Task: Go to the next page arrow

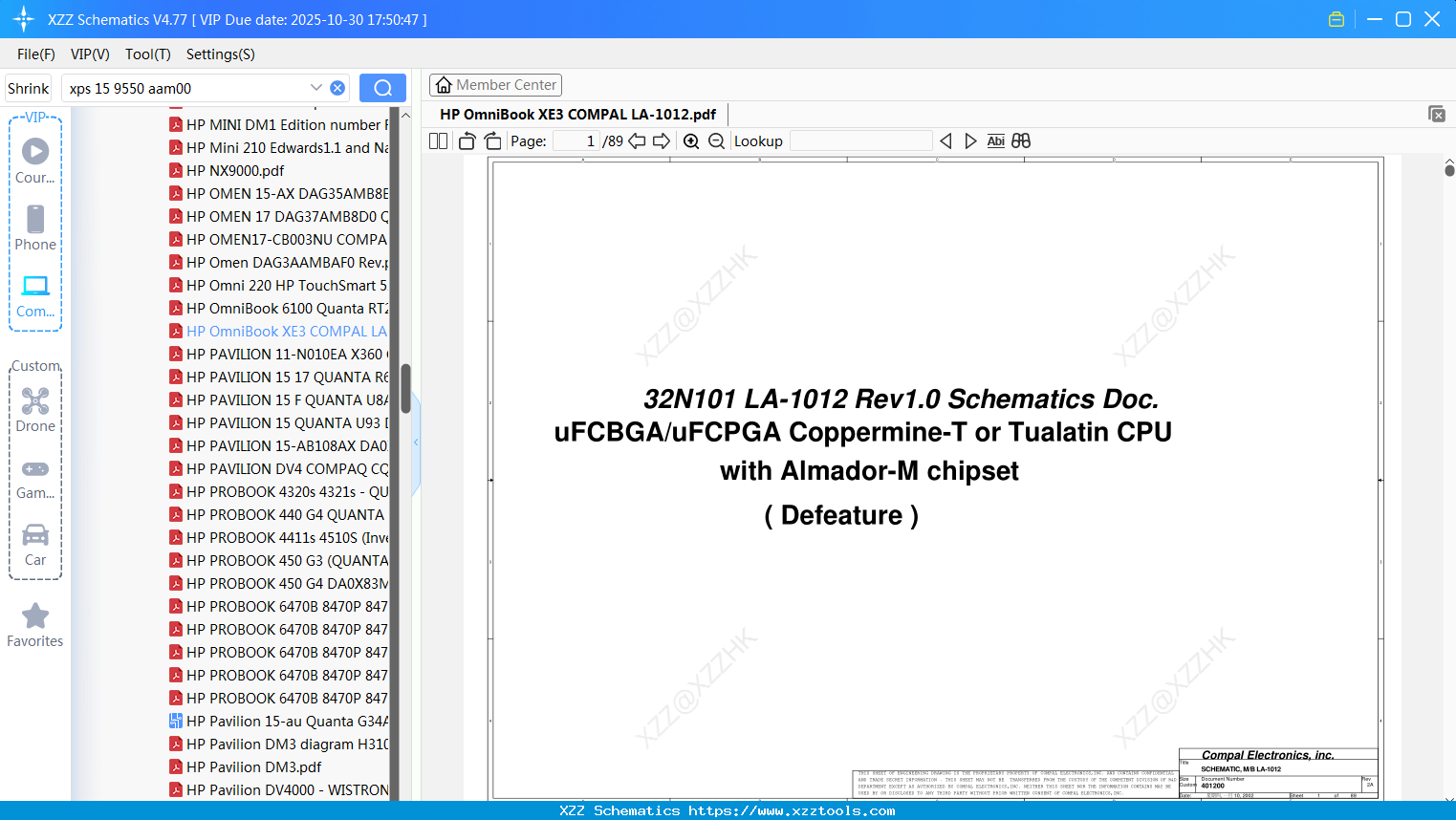Action: pyautogui.click(x=662, y=141)
